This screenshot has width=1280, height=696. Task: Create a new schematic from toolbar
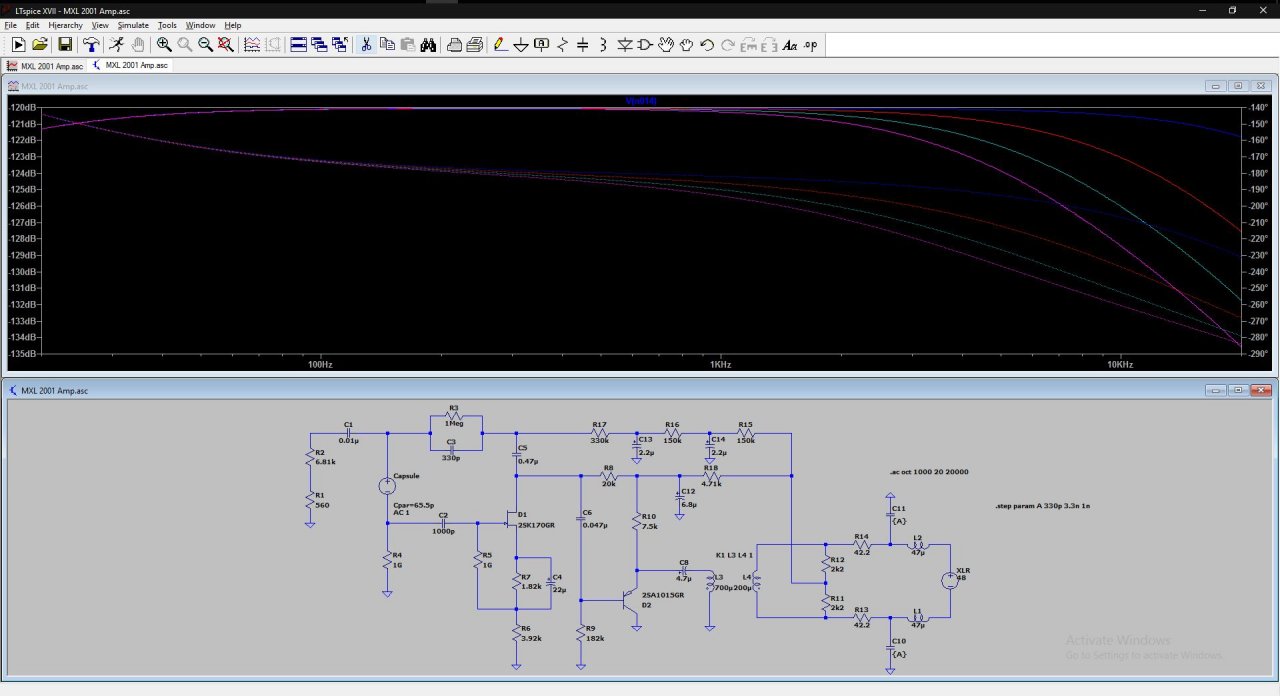click(18, 45)
